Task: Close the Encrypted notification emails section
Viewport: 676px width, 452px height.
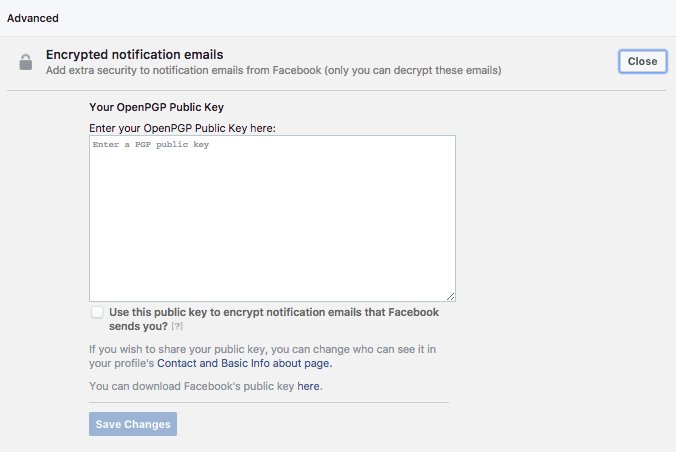Action: pos(642,61)
